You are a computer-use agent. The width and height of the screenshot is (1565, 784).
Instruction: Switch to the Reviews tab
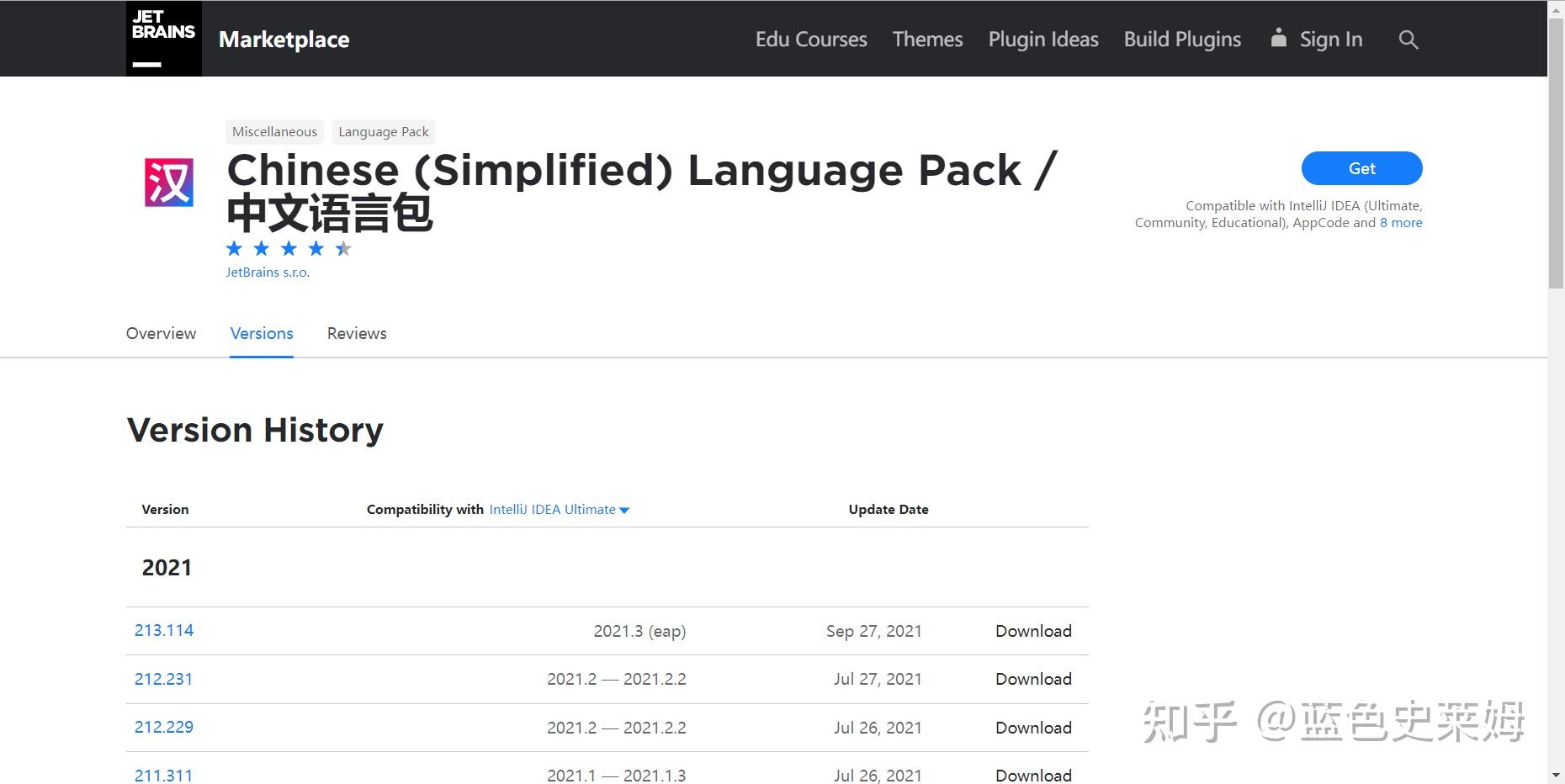[x=357, y=333]
